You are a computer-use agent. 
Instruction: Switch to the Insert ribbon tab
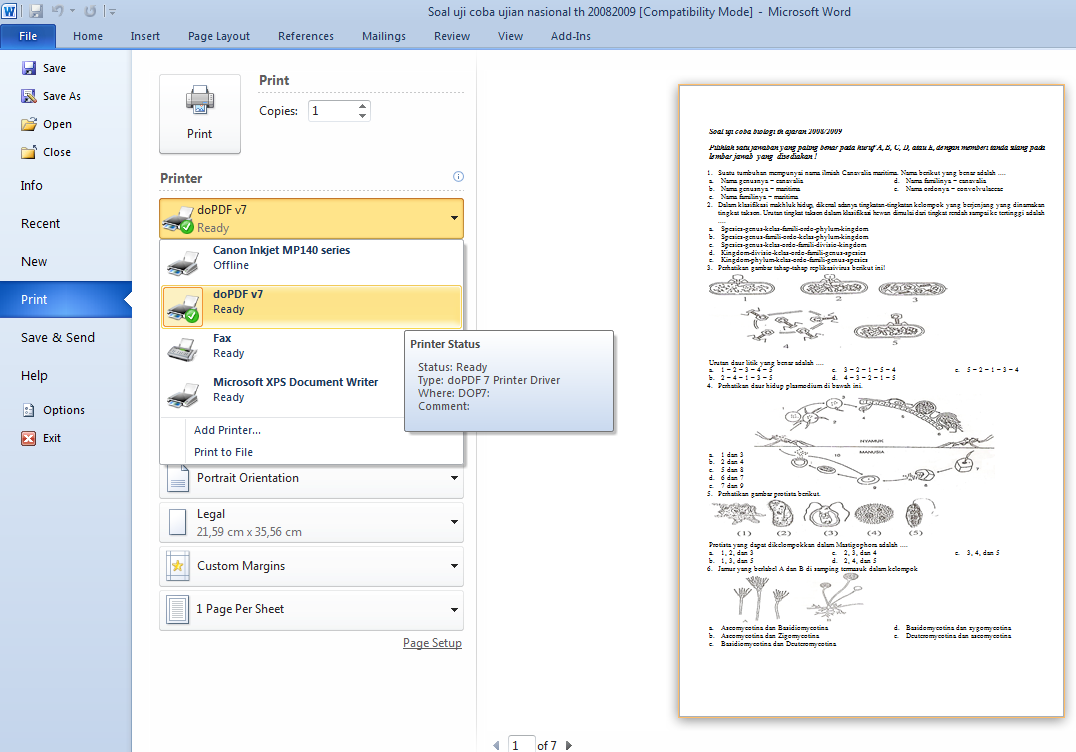coord(145,36)
